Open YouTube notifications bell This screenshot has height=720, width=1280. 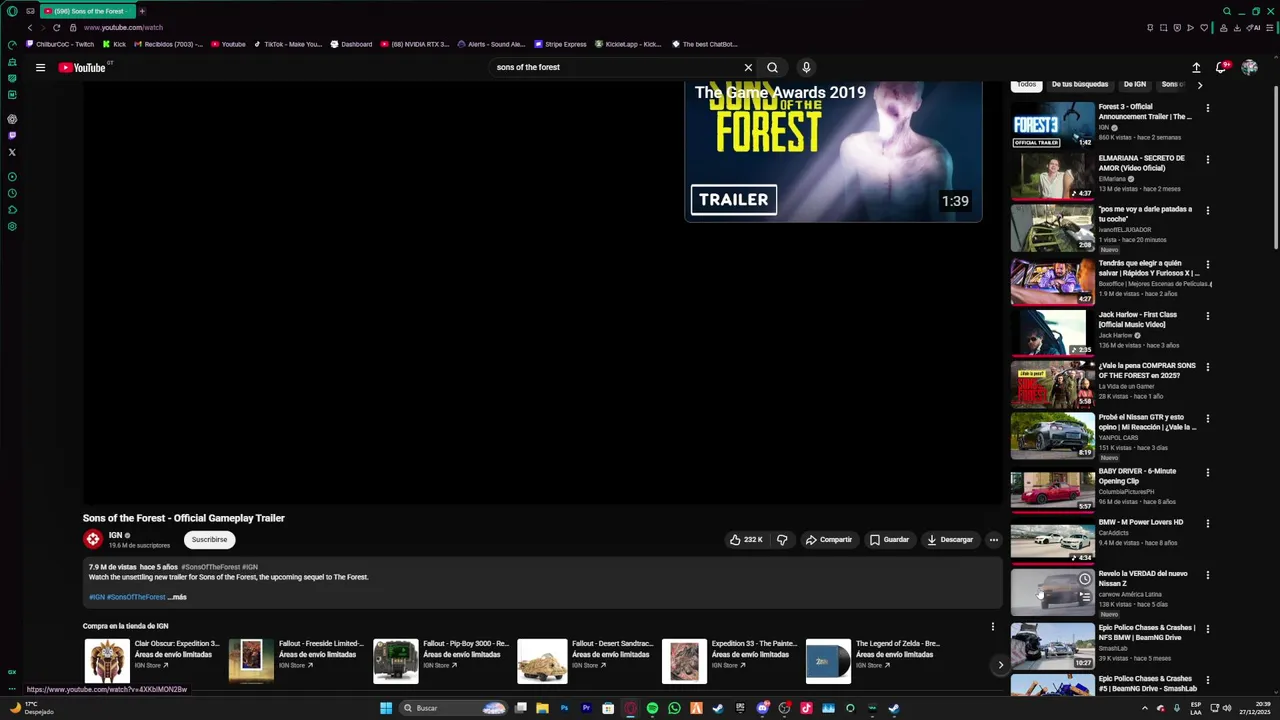coord(1221,67)
